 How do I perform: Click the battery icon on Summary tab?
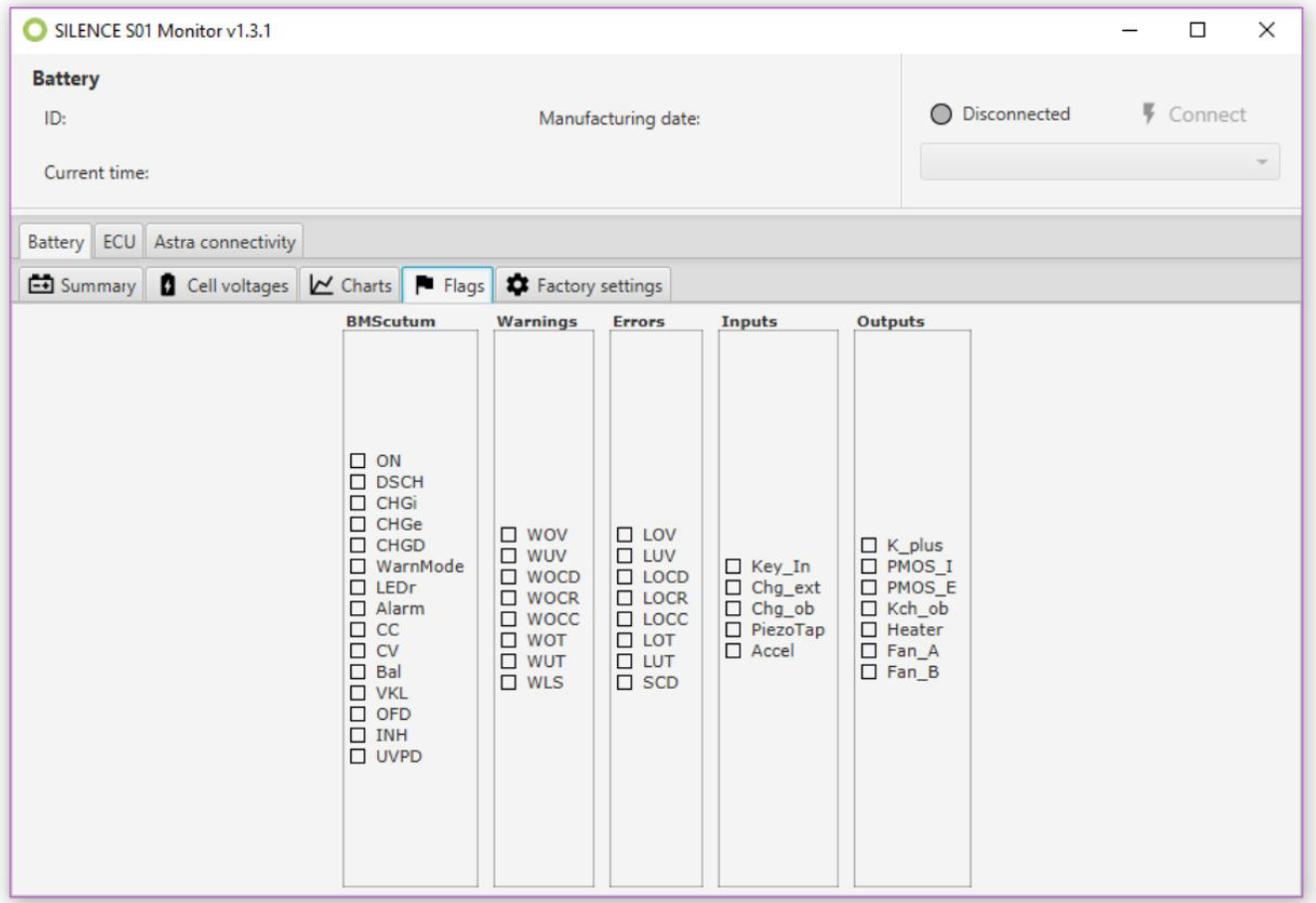click(41, 285)
